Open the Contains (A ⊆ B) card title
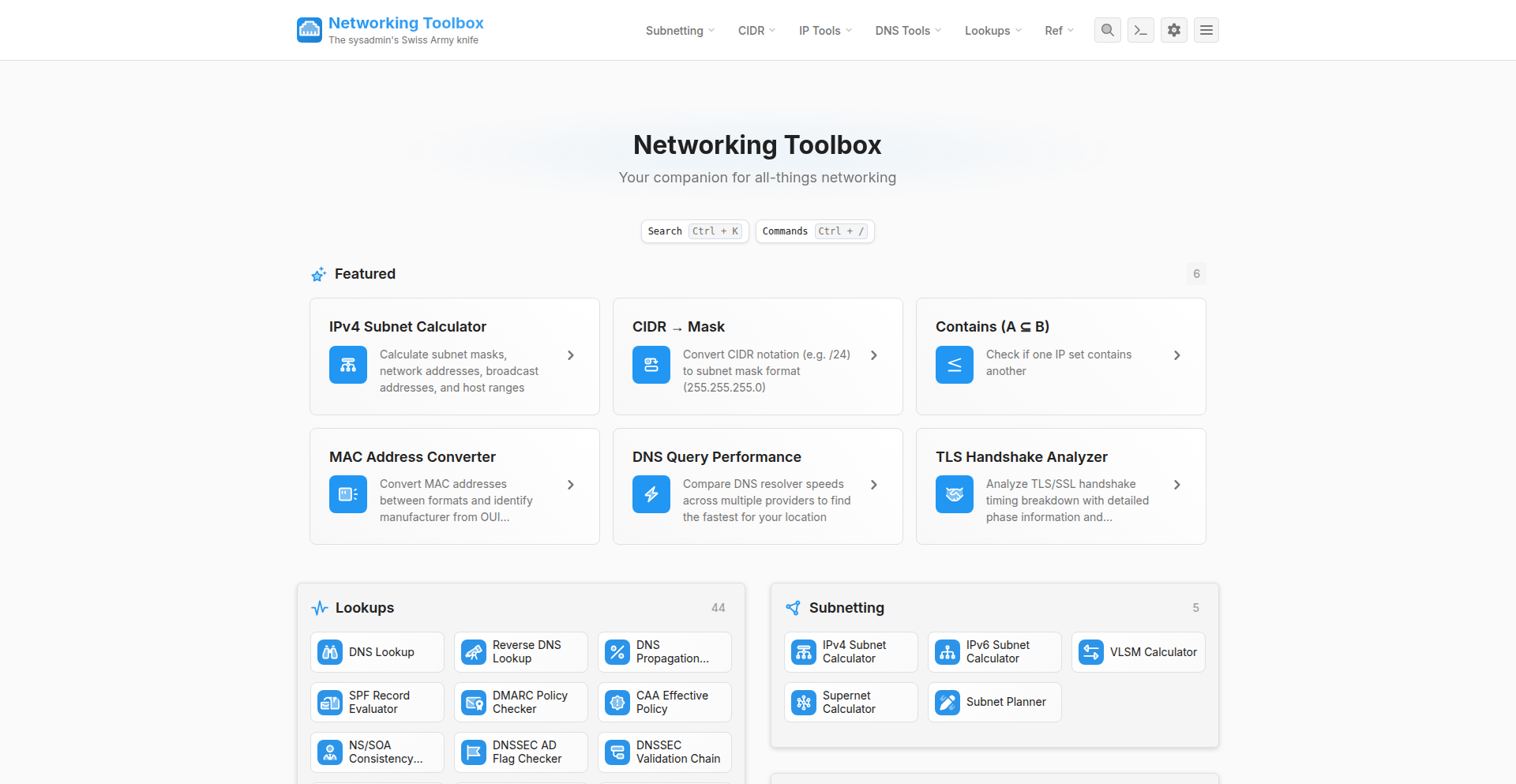The image size is (1516, 784). pos(993,327)
